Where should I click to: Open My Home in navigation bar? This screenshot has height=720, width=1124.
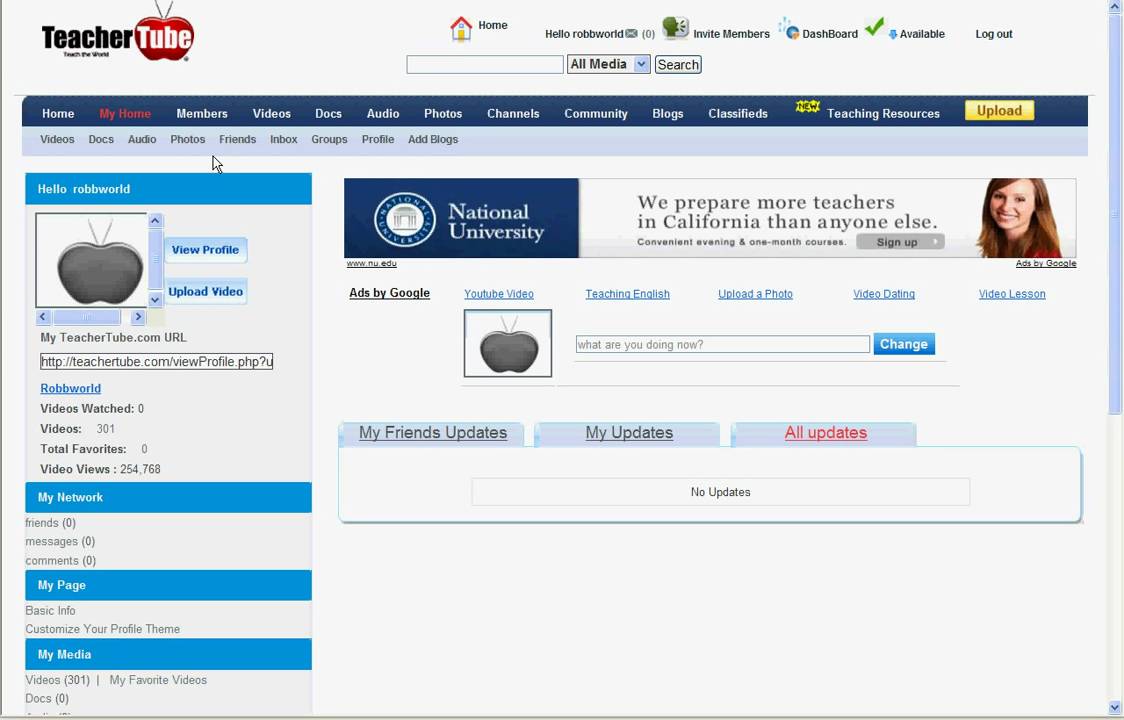pyautogui.click(x=125, y=113)
